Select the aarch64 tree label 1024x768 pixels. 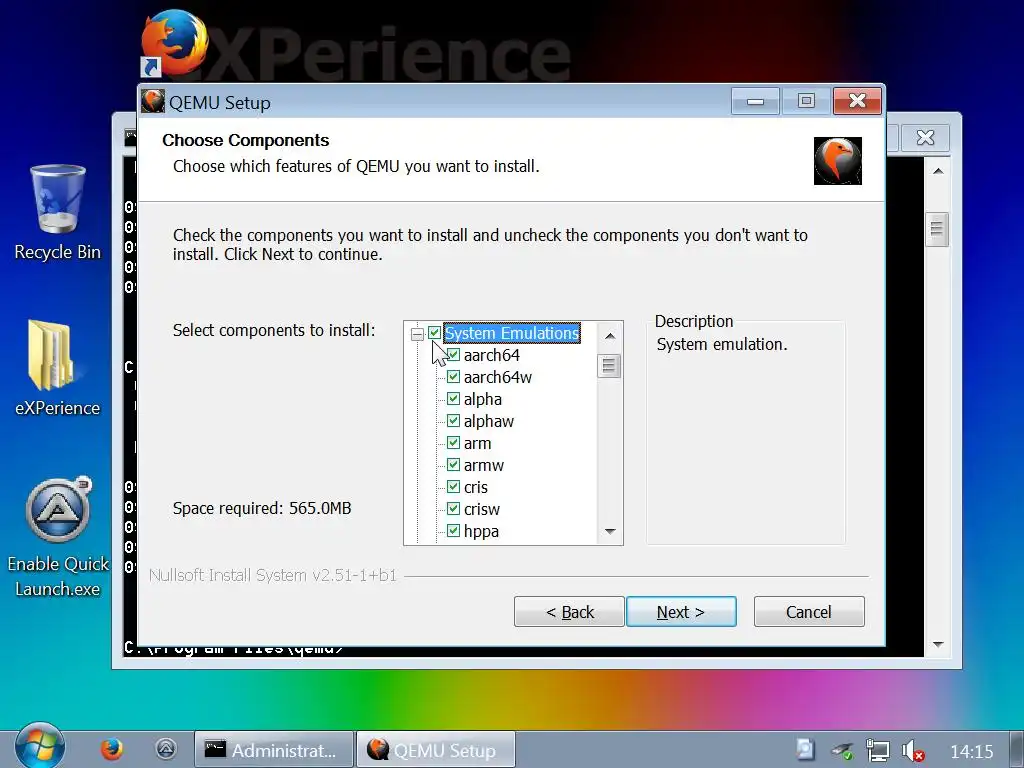(x=492, y=355)
